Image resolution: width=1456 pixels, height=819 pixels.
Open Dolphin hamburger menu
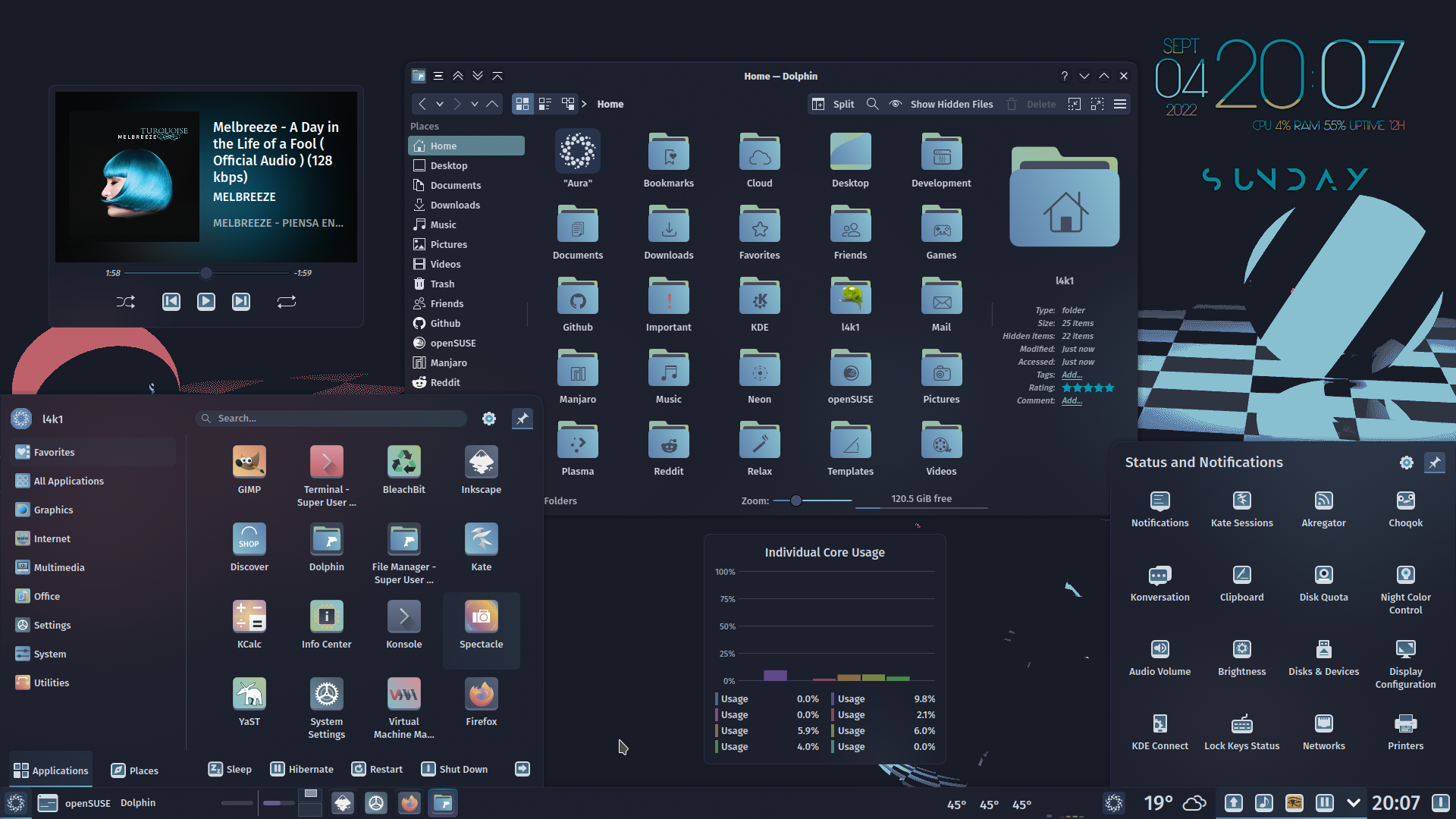tap(1120, 104)
